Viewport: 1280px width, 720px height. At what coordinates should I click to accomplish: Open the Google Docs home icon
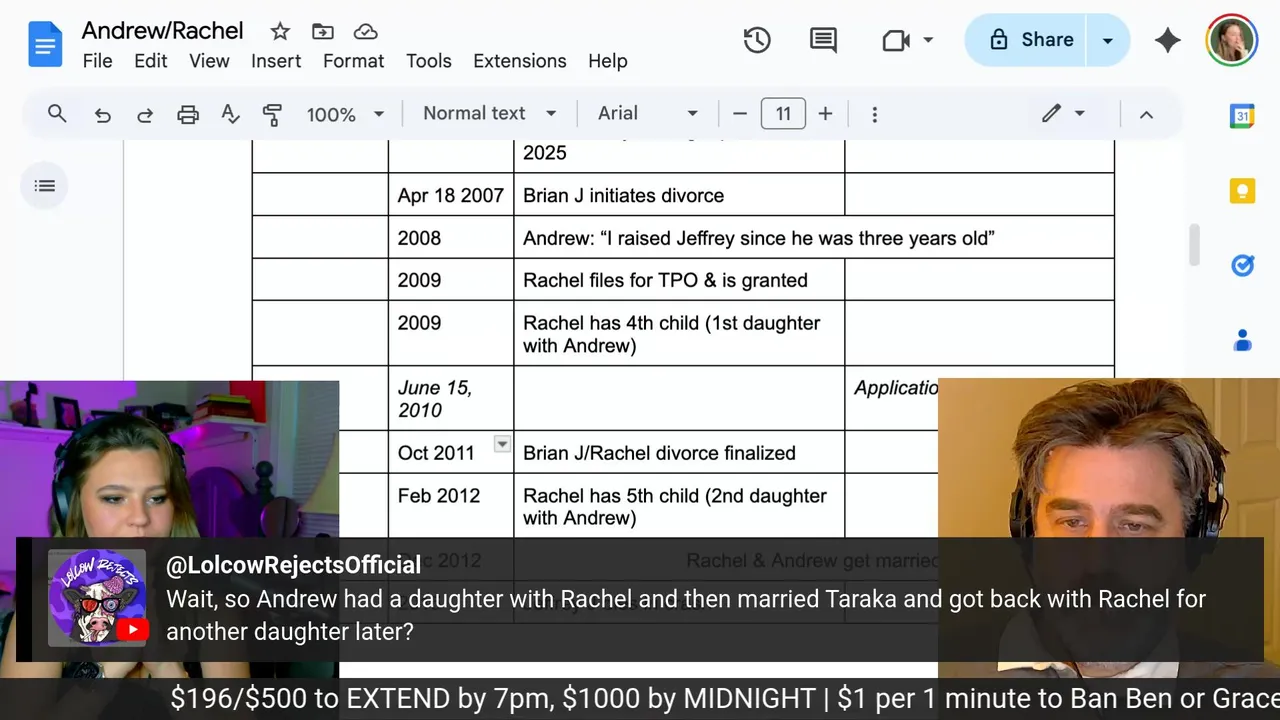(x=45, y=45)
